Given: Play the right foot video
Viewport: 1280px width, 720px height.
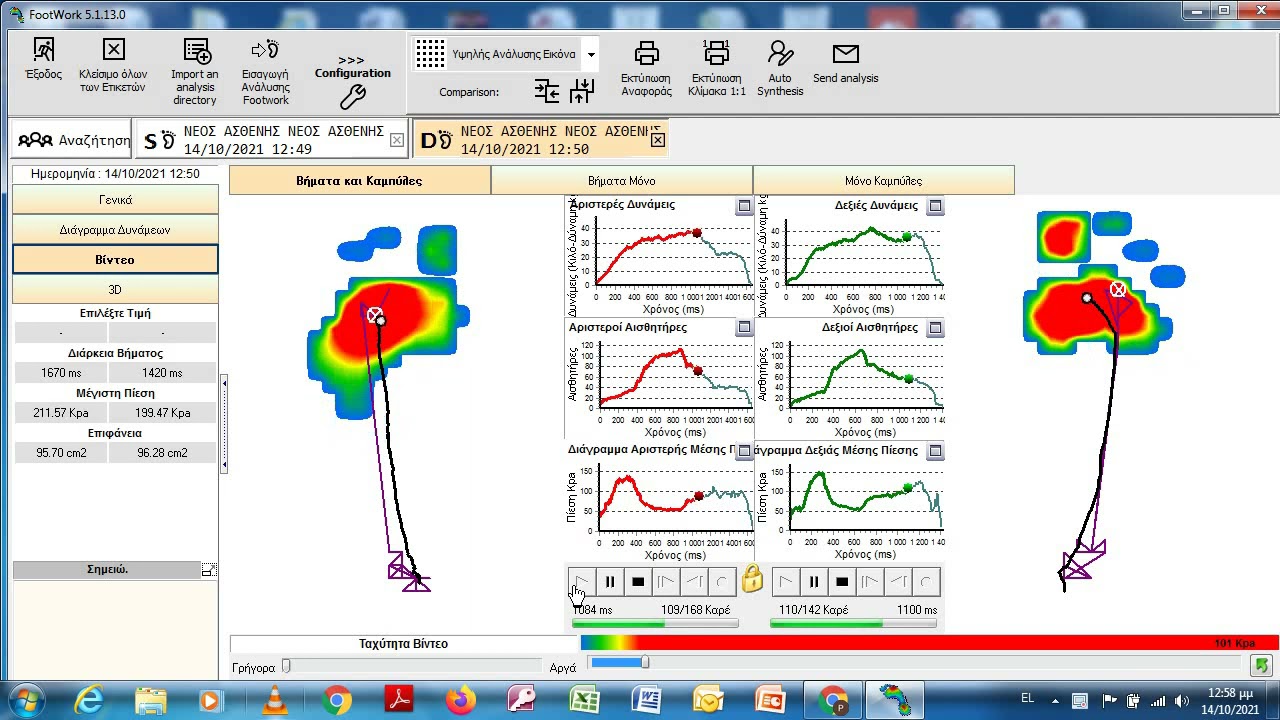Looking at the screenshot, I should click(x=786, y=582).
